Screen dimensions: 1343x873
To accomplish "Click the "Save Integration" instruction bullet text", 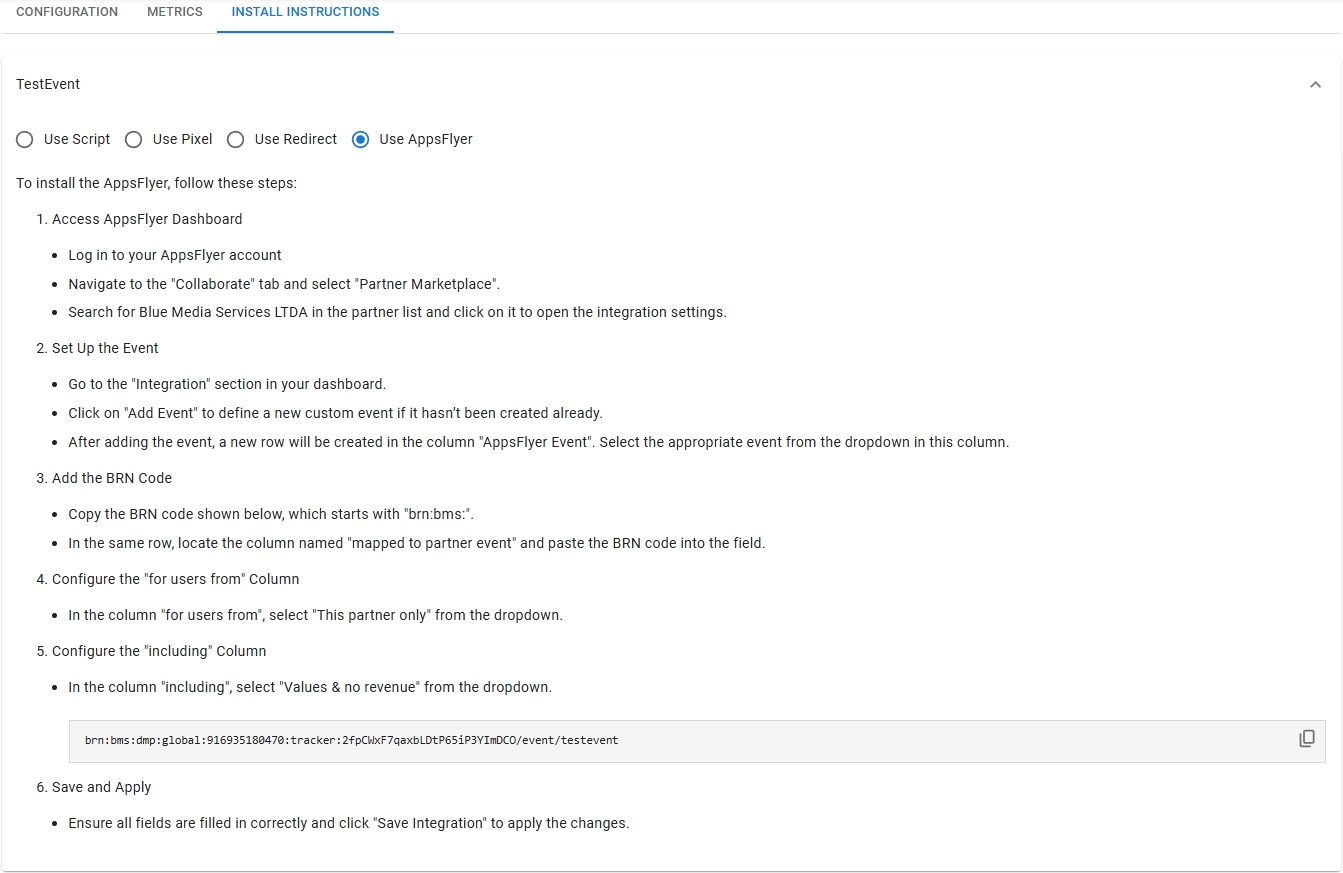I will (x=348, y=823).
